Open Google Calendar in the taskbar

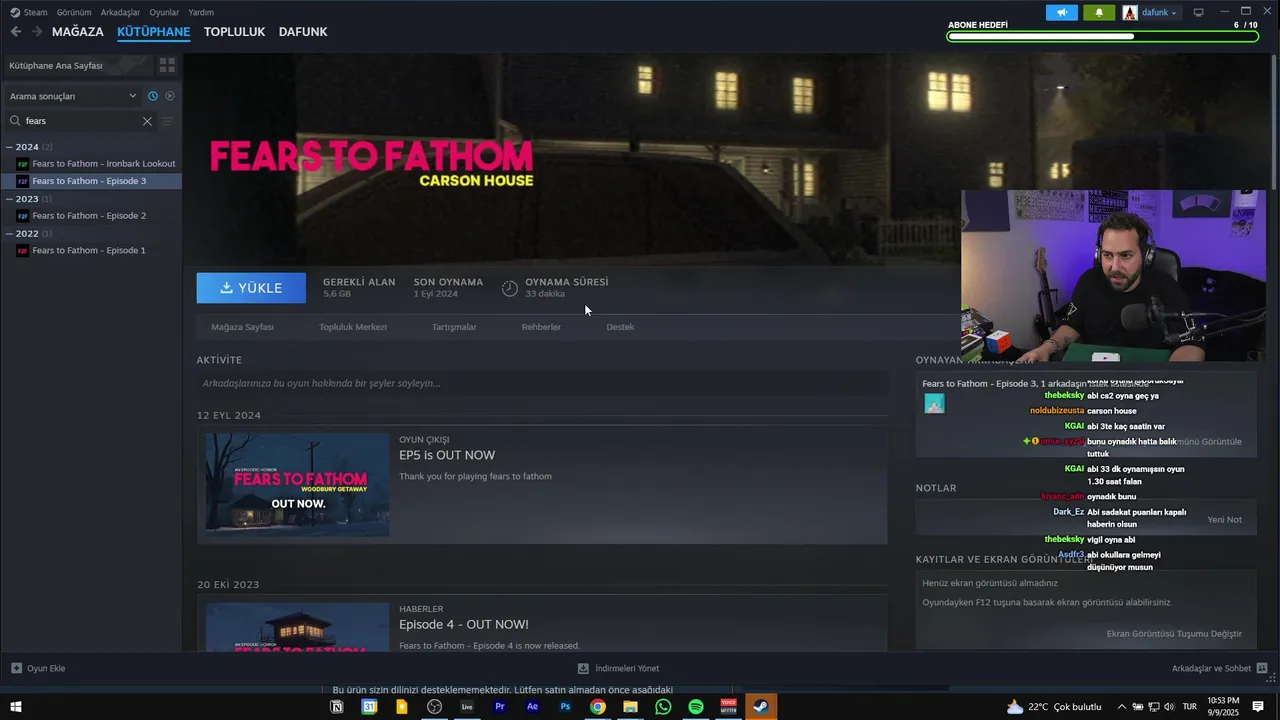[369, 707]
